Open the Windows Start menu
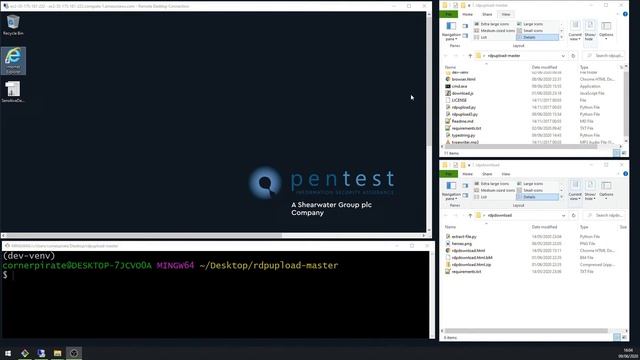 tap(8, 353)
